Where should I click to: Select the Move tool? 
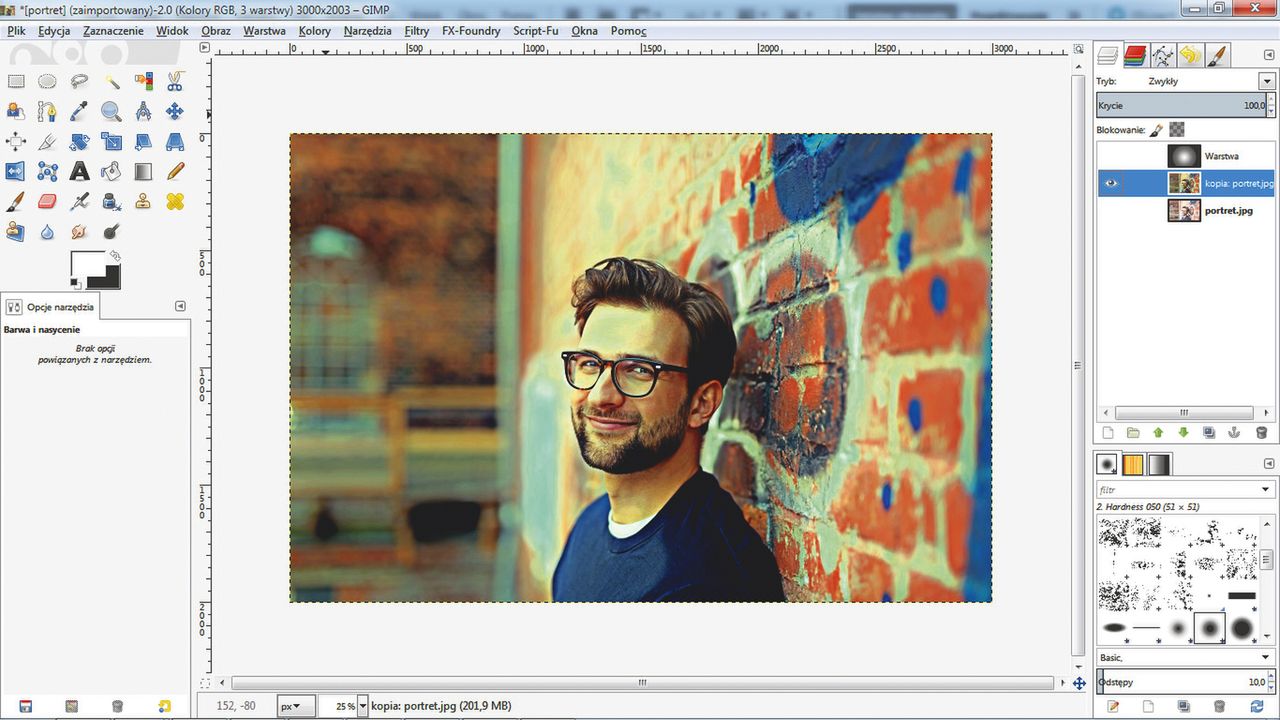175,111
